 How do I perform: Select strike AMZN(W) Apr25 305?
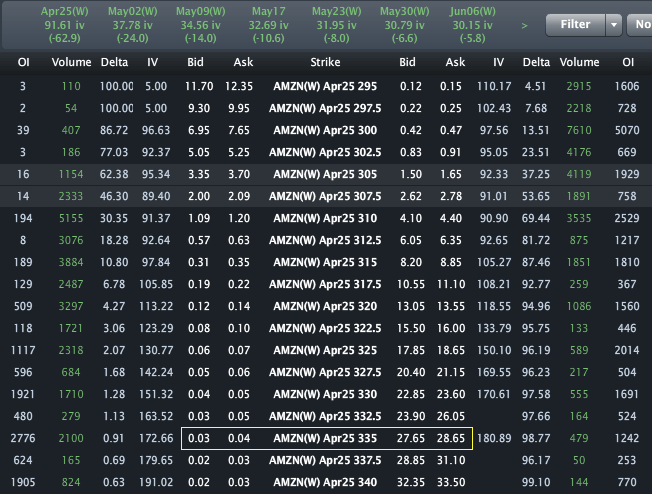coord(325,174)
